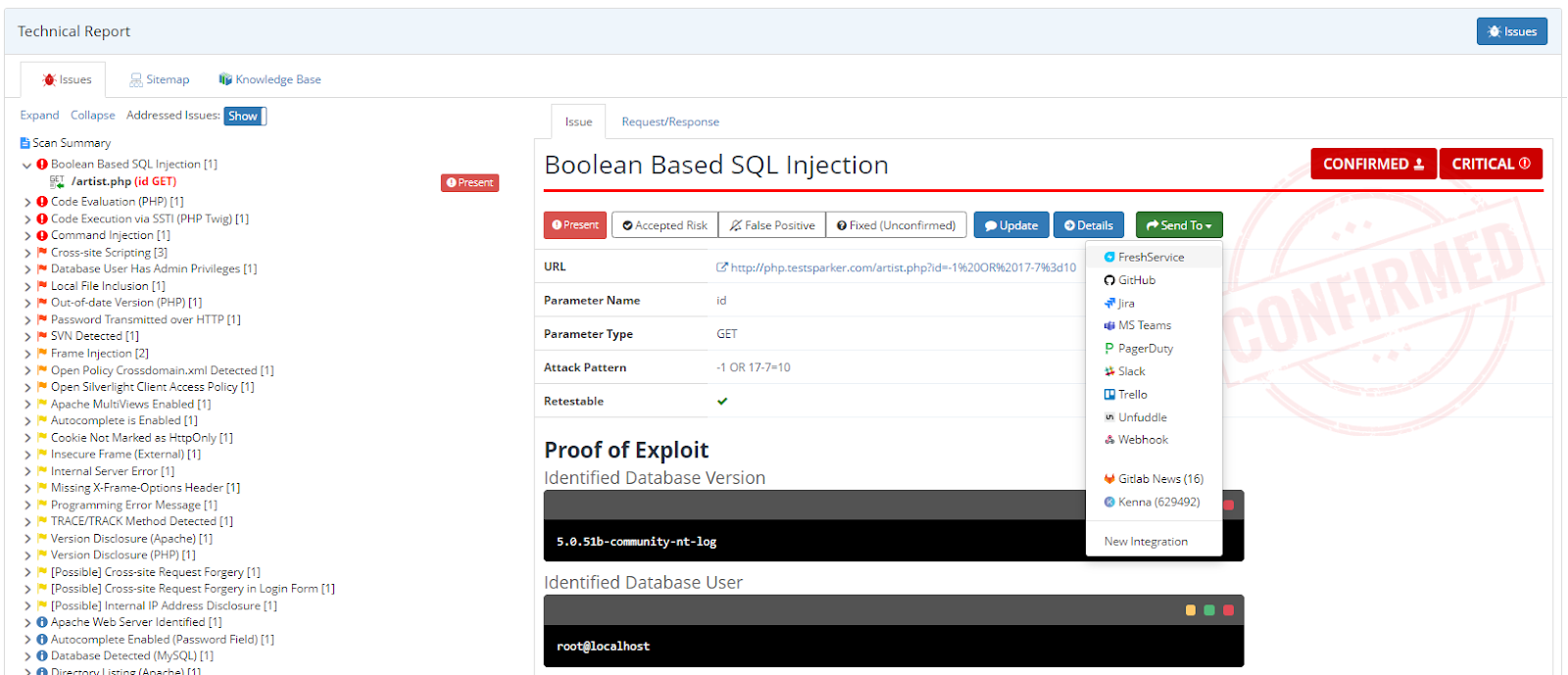The height and width of the screenshot is (675, 1568).
Task: Choose the PagerDuty icon entry
Action: [1109, 349]
